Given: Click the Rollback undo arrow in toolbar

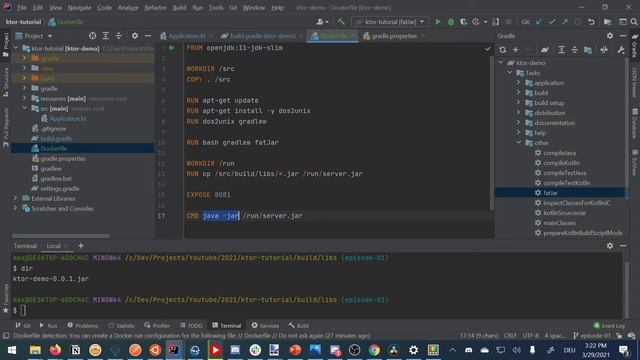Looking at the screenshot, I should pyautogui.click(x=591, y=22).
